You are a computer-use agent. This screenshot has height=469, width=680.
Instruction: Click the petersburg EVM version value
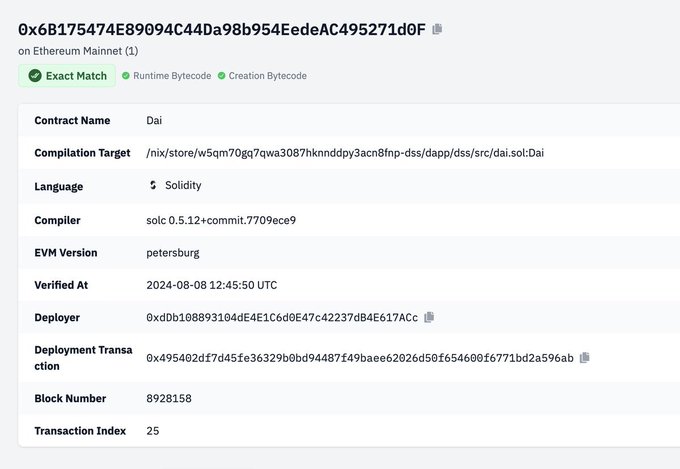[x=173, y=253]
